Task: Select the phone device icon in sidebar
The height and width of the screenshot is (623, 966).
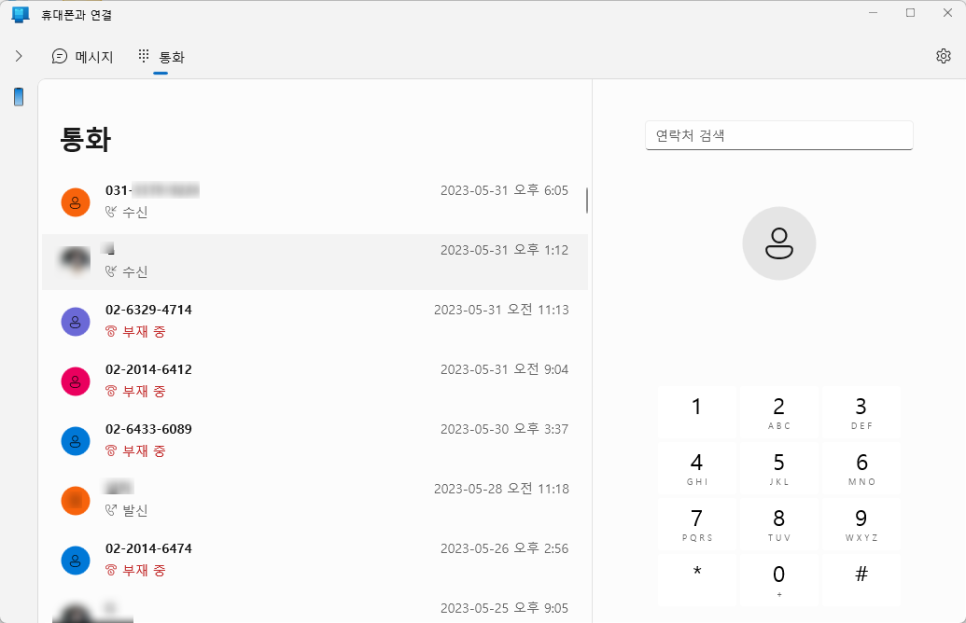Action: (18, 97)
